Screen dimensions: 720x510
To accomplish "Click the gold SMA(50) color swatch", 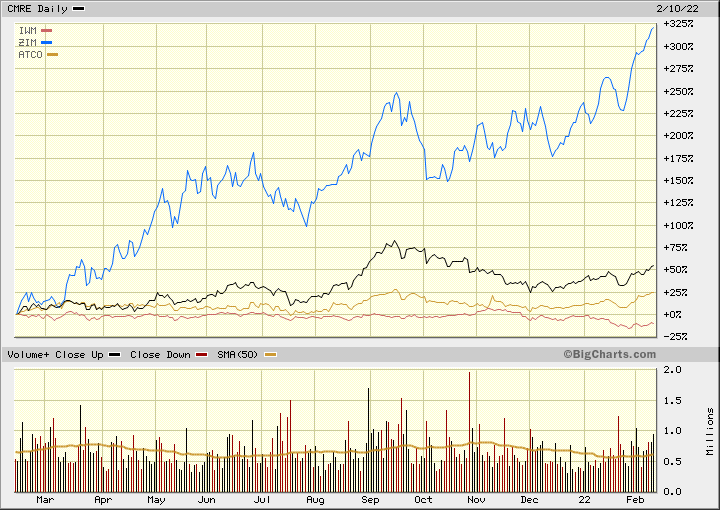I will tap(270, 354).
